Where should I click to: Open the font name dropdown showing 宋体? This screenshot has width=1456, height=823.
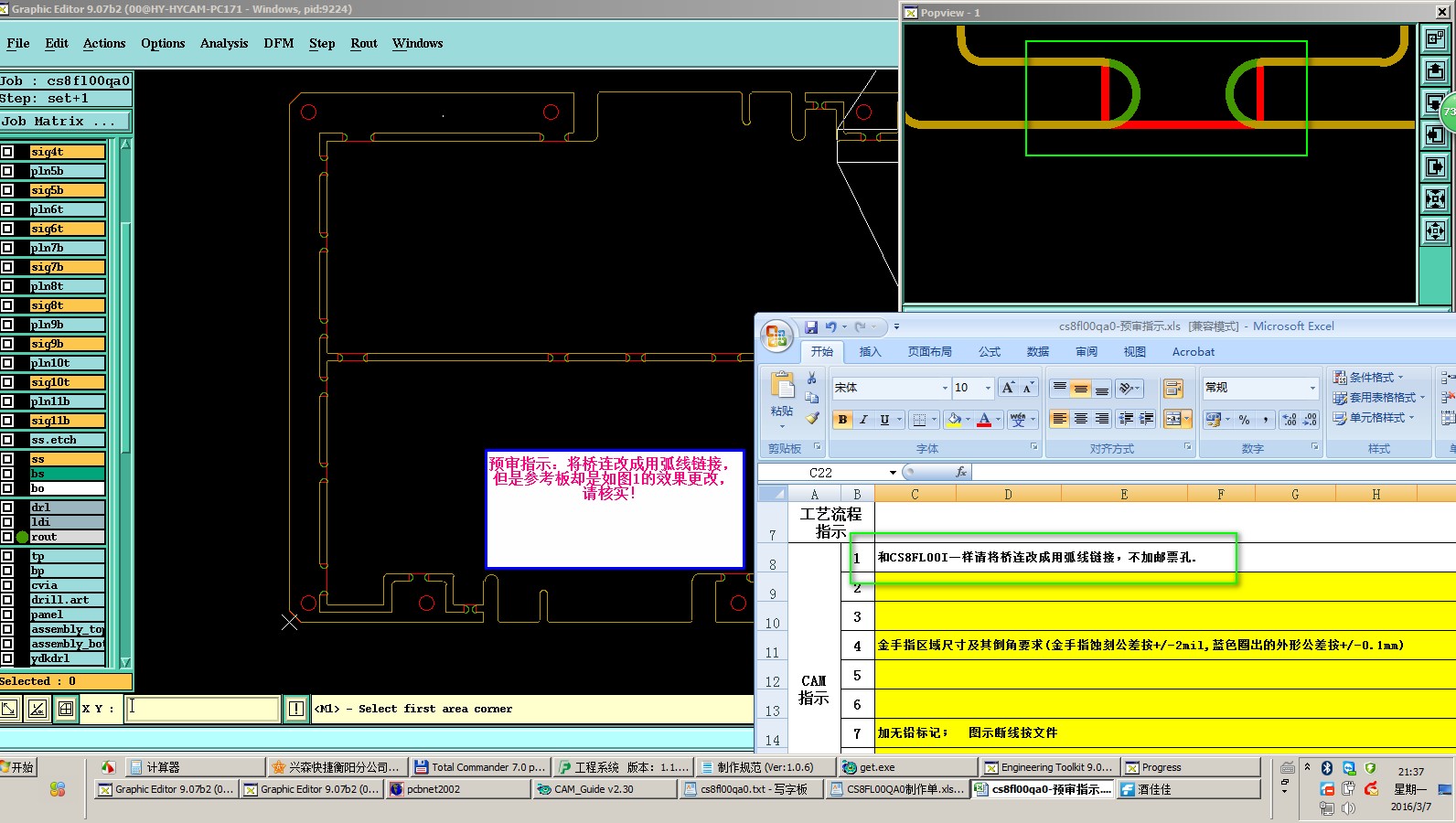click(945, 388)
